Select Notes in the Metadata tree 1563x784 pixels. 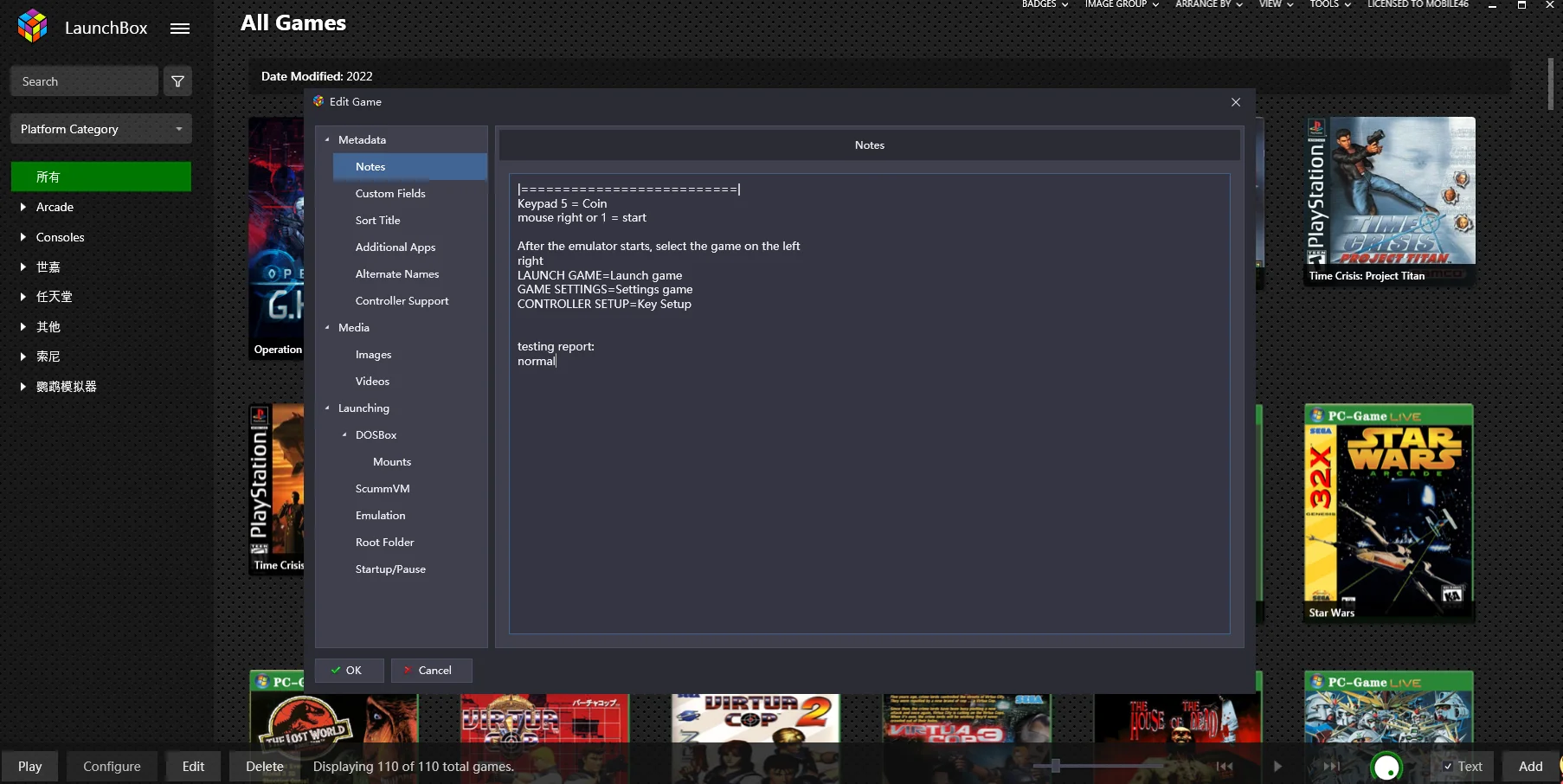410,167
